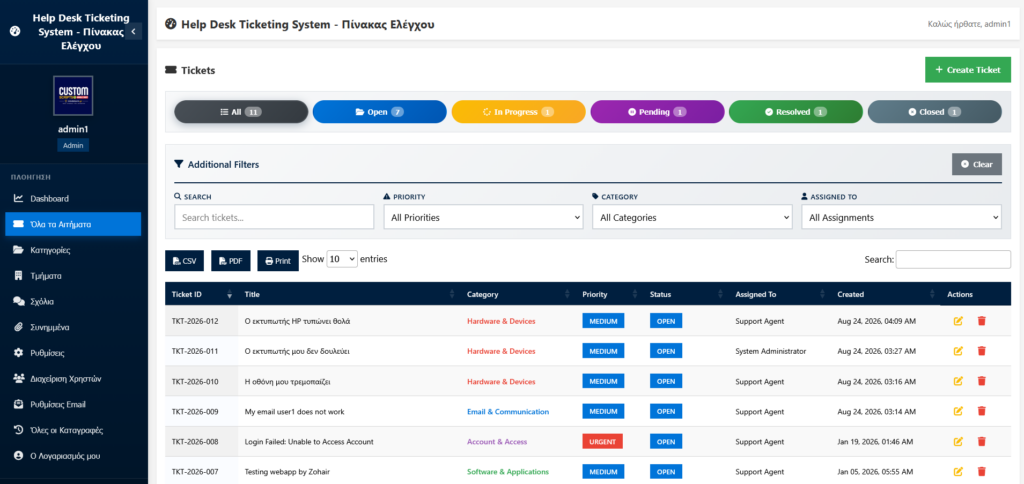Sort table by Category column
Viewport: 1024px width, 484px height.
click(x=518, y=294)
